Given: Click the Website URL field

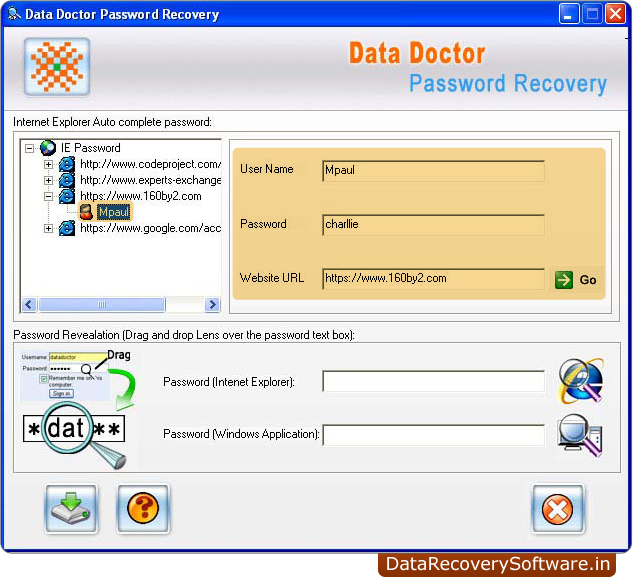Looking at the screenshot, I should point(433,279).
